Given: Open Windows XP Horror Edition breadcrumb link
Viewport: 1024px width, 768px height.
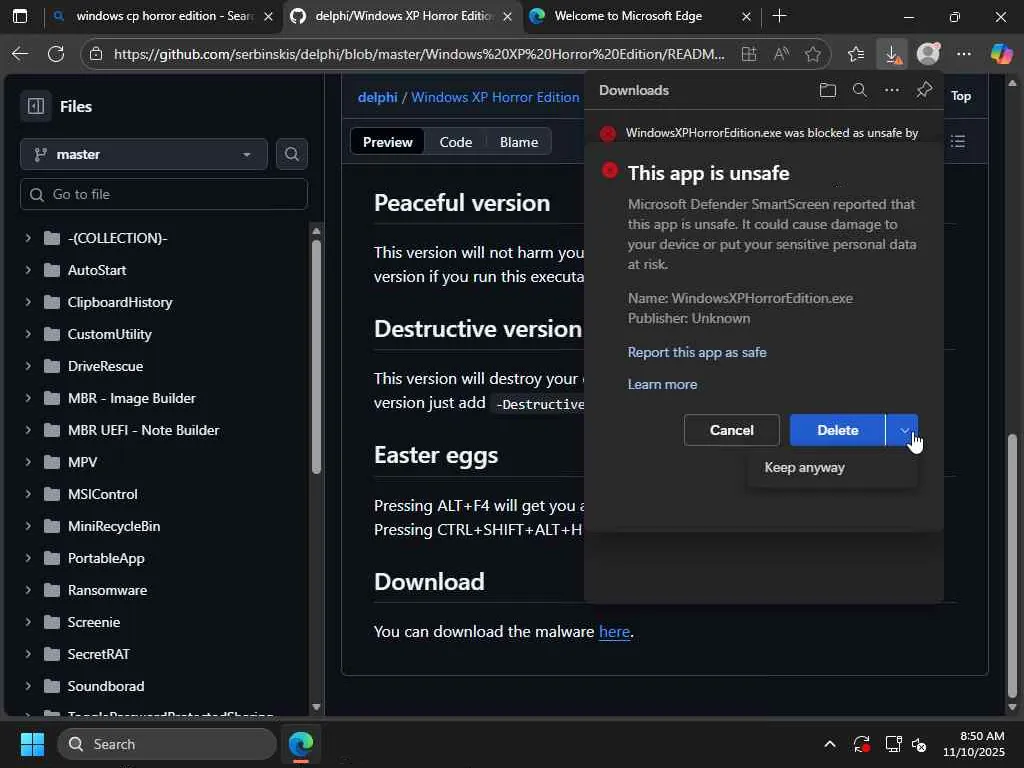Looking at the screenshot, I should point(495,97).
